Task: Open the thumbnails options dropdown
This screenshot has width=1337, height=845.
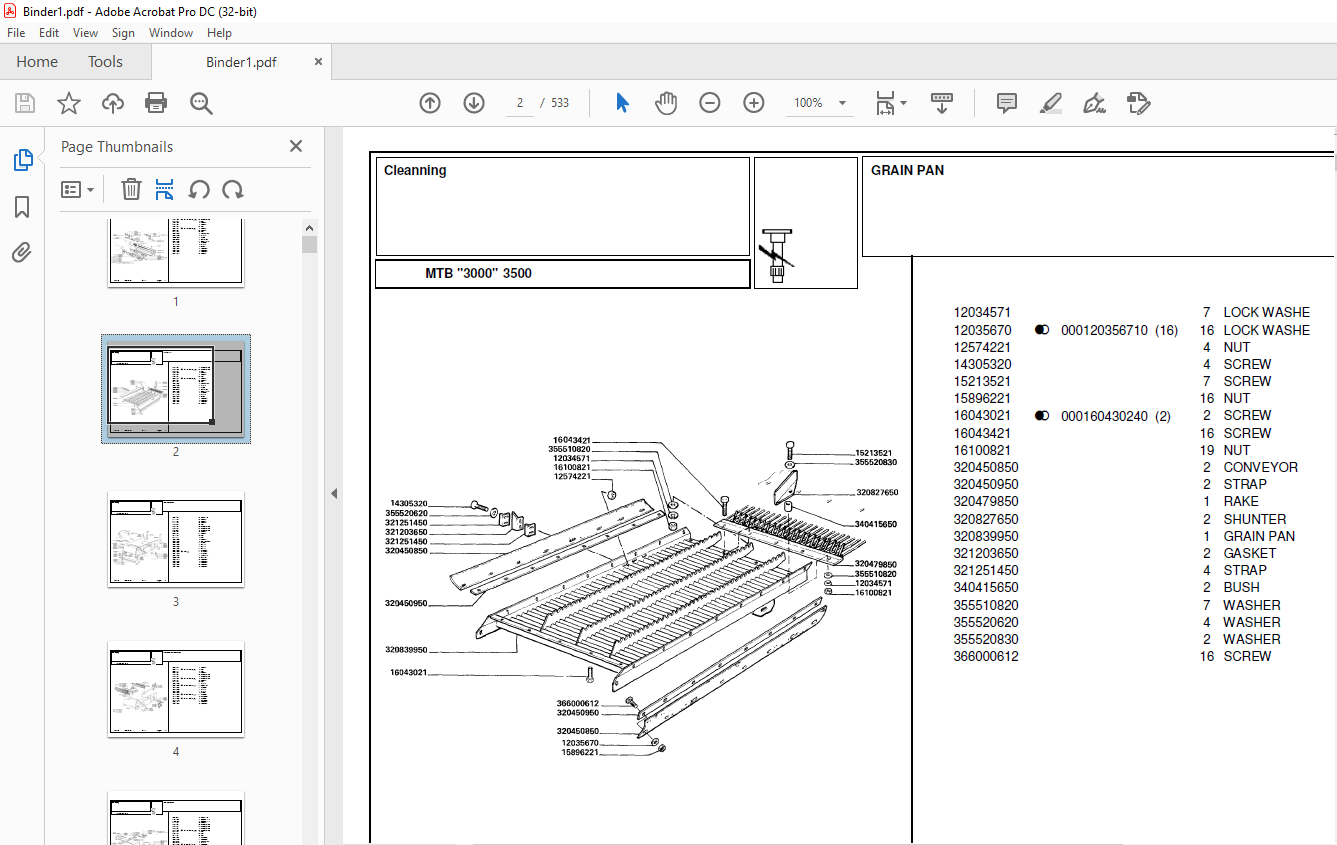Action: click(77, 189)
